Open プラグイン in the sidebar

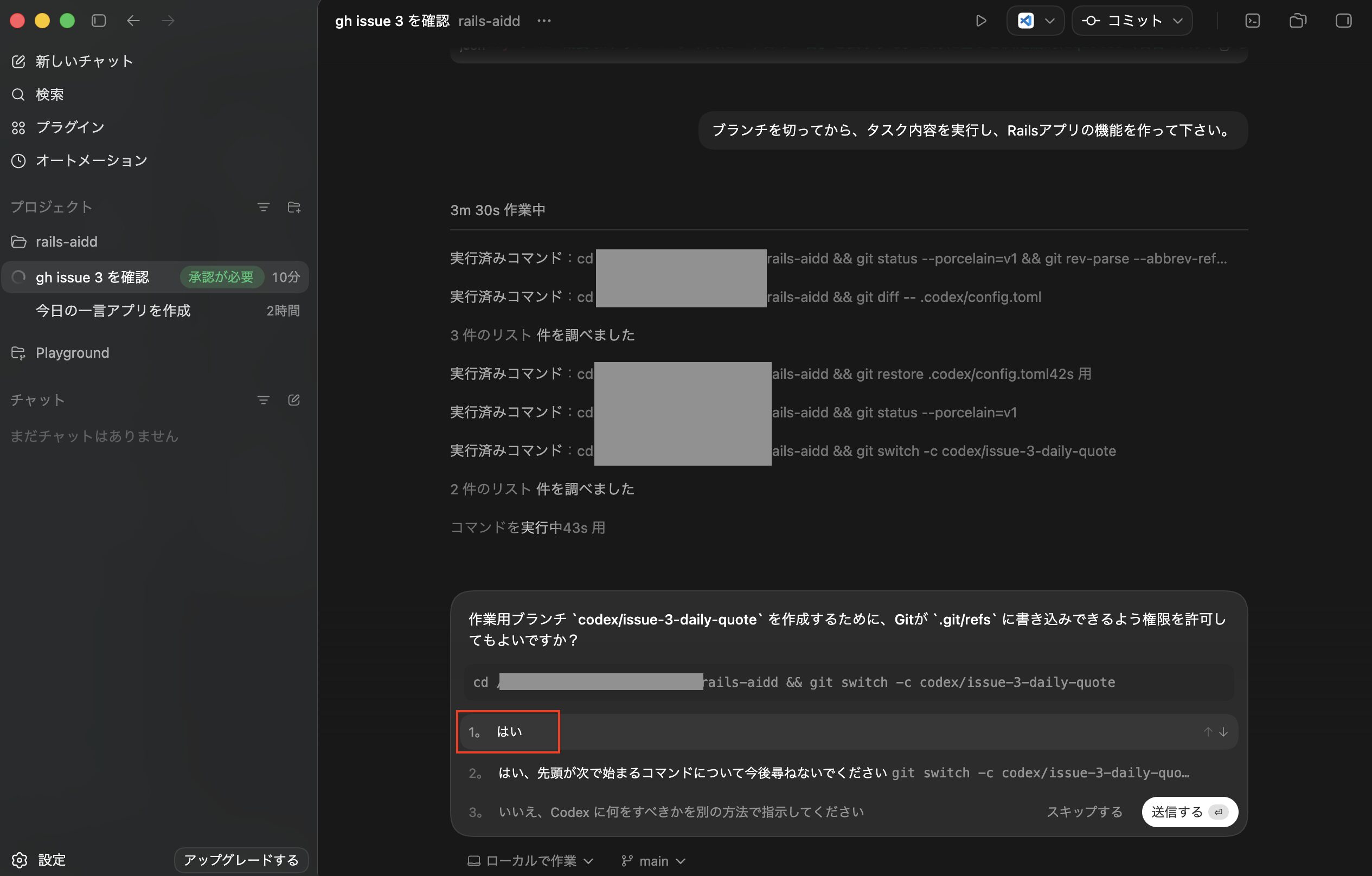(x=69, y=127)
